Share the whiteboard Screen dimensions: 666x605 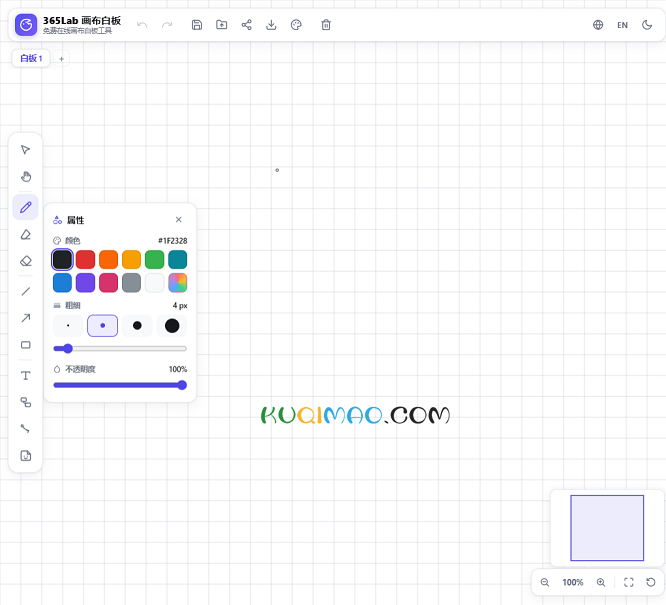coord(246,25)
